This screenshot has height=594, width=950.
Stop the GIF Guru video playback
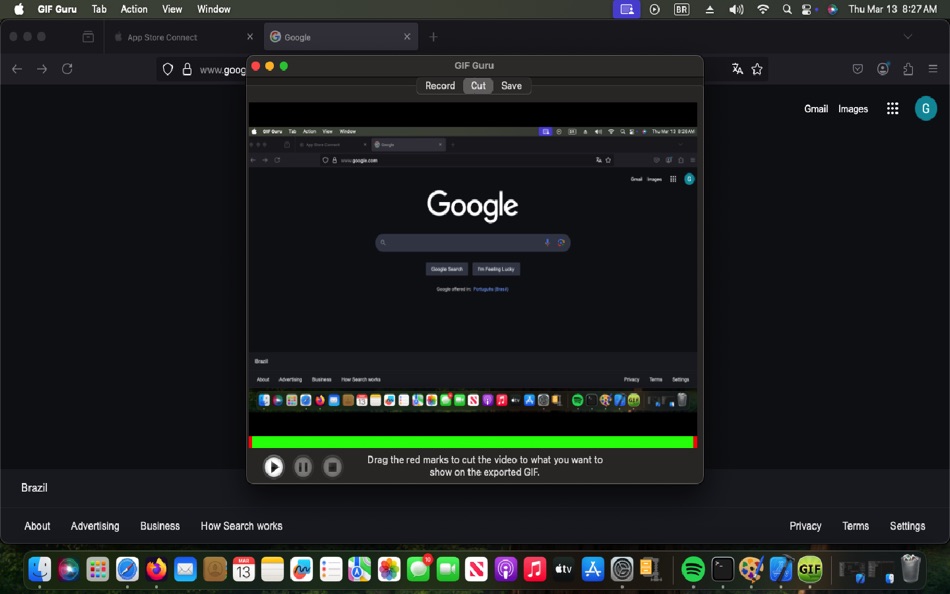coord(332,467)
